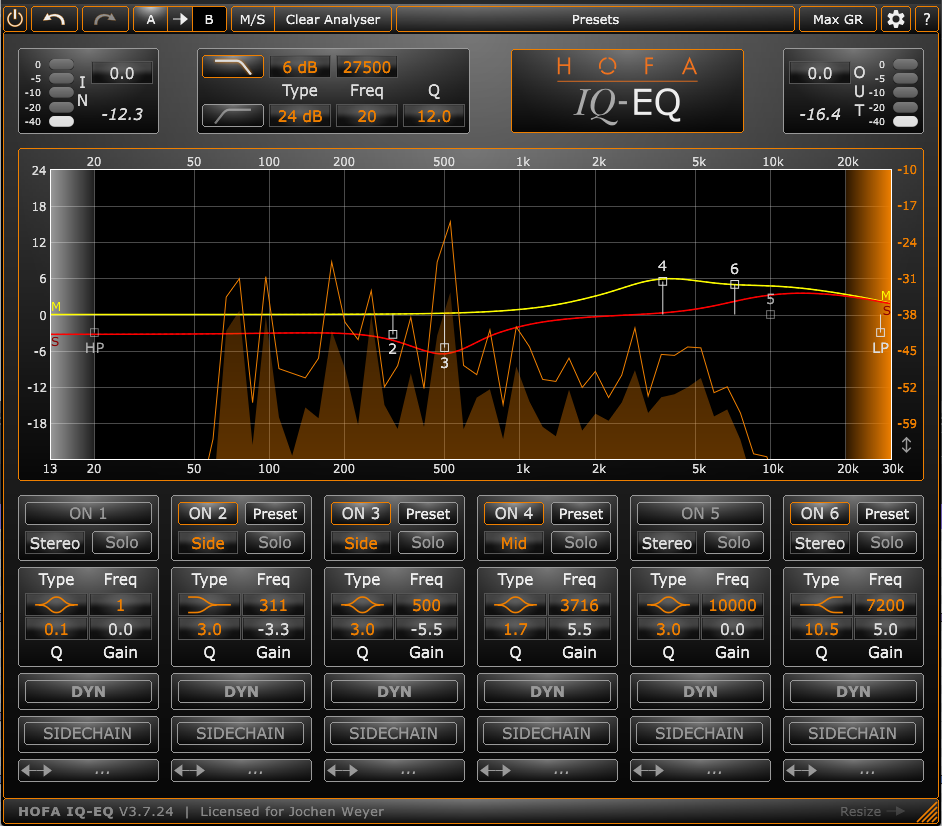This screenshot has width=942, height=826.
Task: Open band 4 Preset menu
Action: click(581, 514)
